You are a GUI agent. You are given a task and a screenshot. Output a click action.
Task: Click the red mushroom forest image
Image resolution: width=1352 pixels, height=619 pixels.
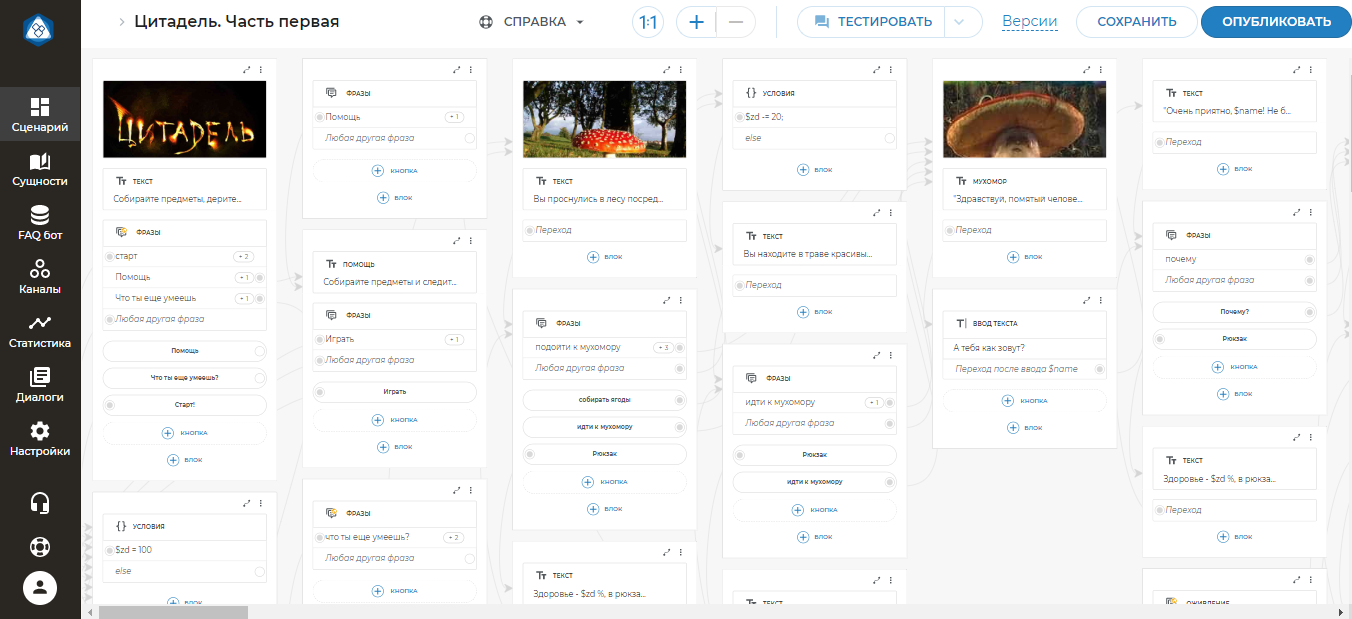click(604, 119)
